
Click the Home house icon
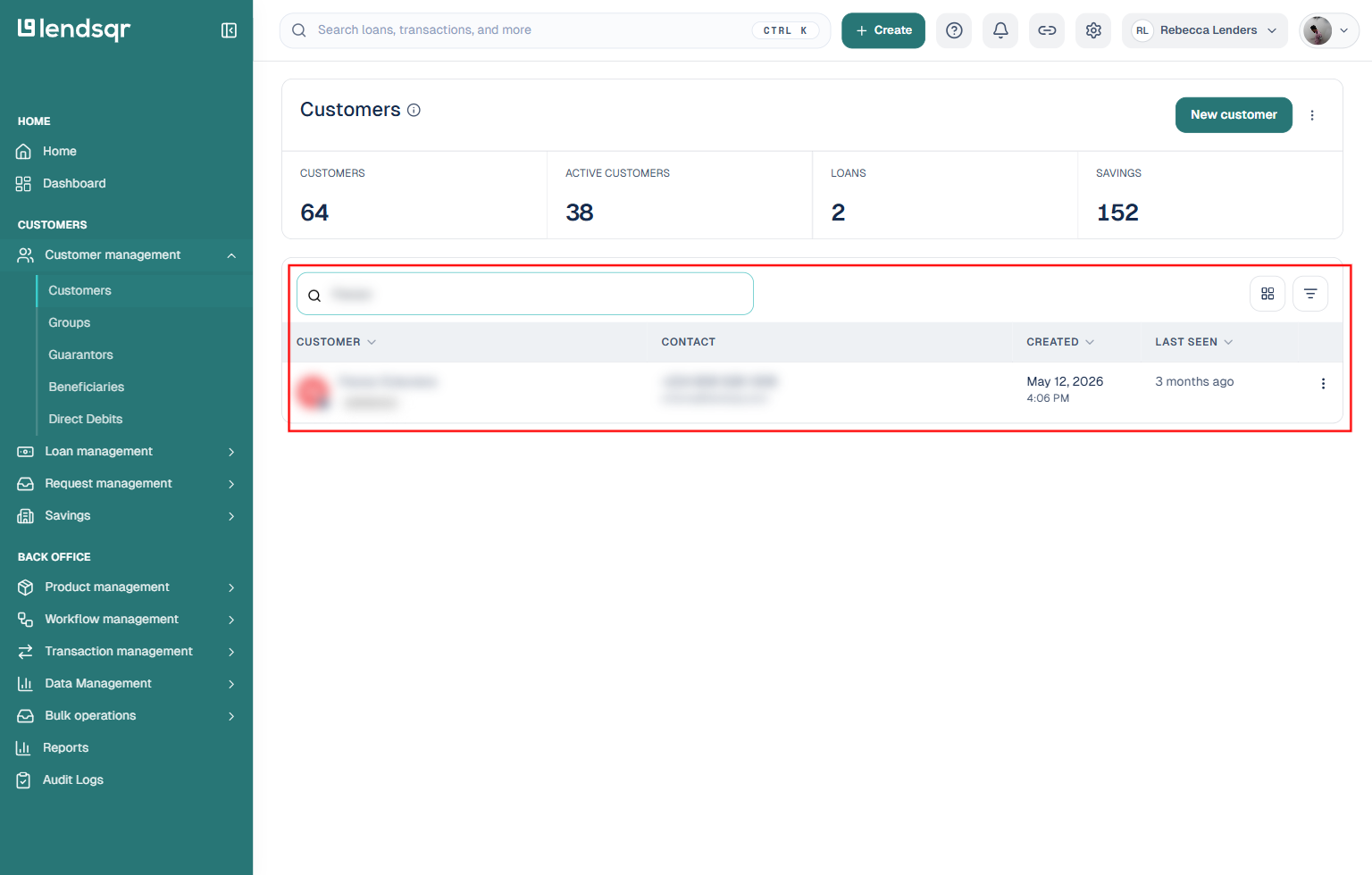pyautogui.click(x=24, y=152)
